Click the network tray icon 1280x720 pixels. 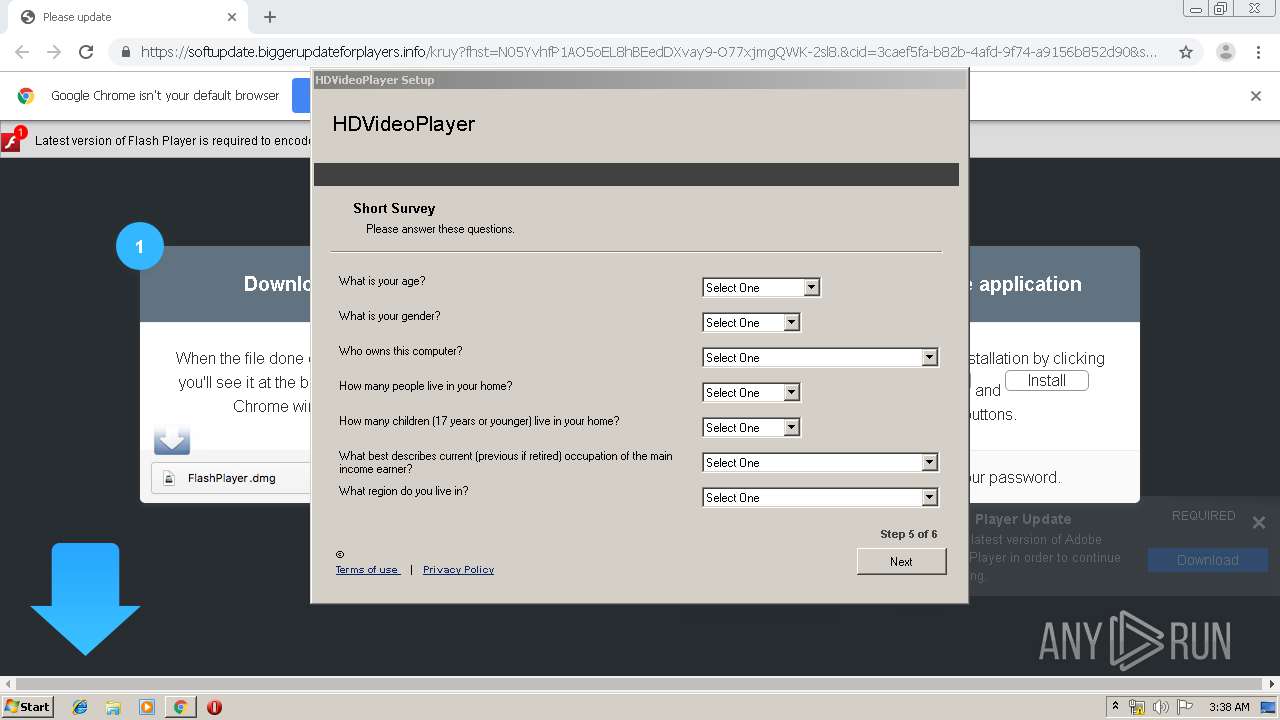pyautogui.click(x=1137, y=707)
